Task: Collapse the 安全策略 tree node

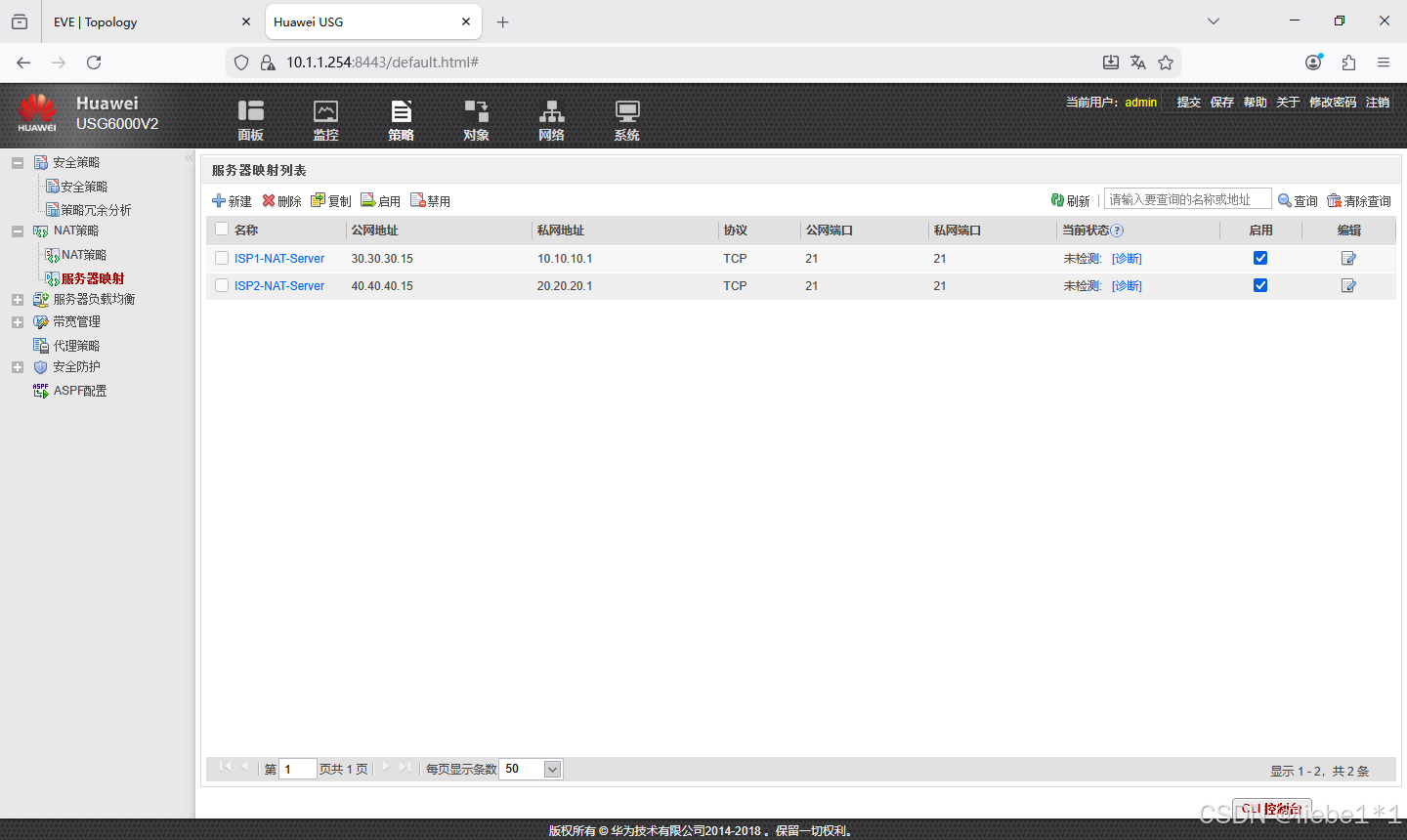Action: (18, 163)
